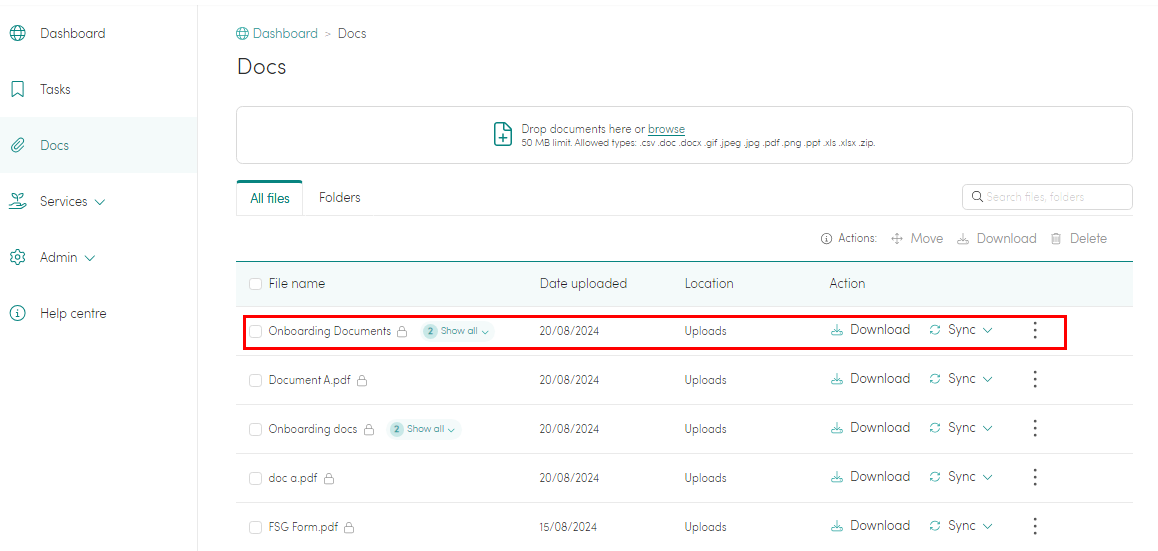Tick the checkbox for Onboarding Documents
This screenshot has height=551, width=1158.
[256, 331]
